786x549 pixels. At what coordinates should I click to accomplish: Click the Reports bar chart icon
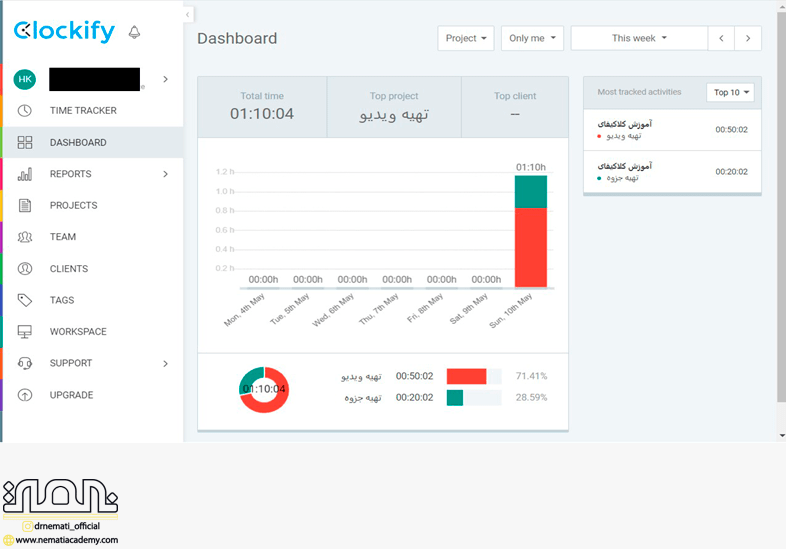pyautogui.click(x=25, y=174)
